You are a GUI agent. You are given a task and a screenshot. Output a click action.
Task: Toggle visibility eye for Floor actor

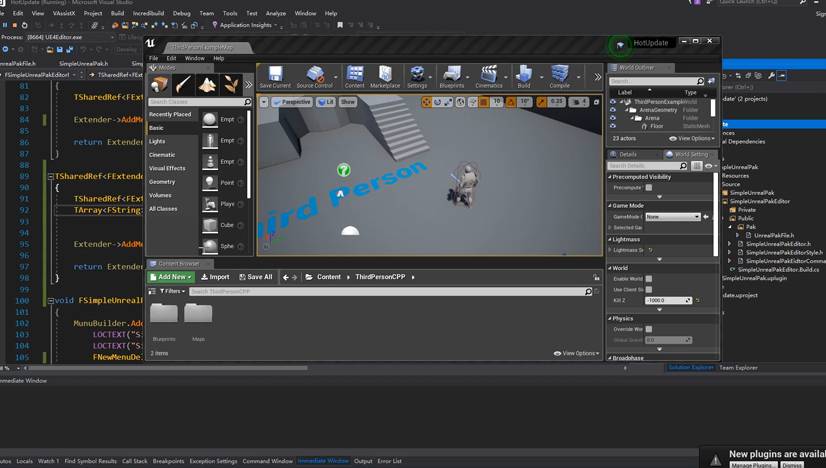tap(613, 126)
